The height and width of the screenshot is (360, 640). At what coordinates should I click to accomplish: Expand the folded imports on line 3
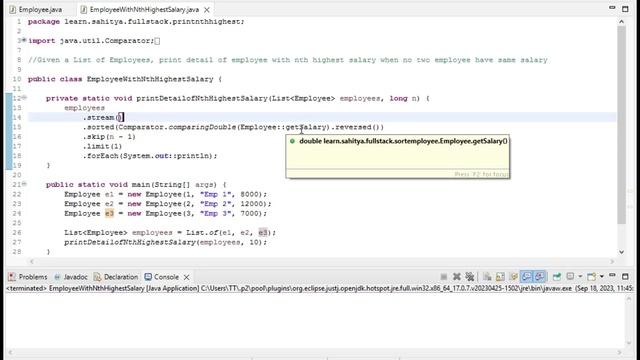[x=24, y=40]
